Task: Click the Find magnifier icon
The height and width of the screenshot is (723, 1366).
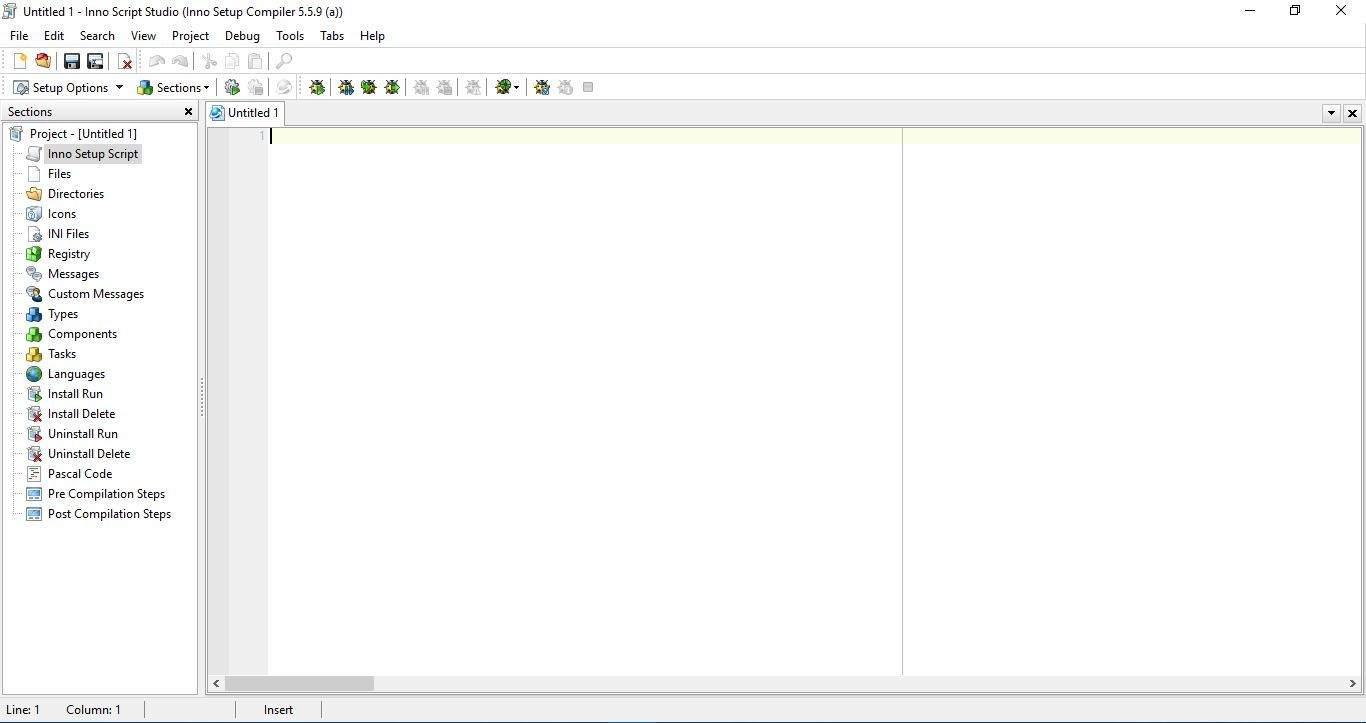Action: pos(284,61)
